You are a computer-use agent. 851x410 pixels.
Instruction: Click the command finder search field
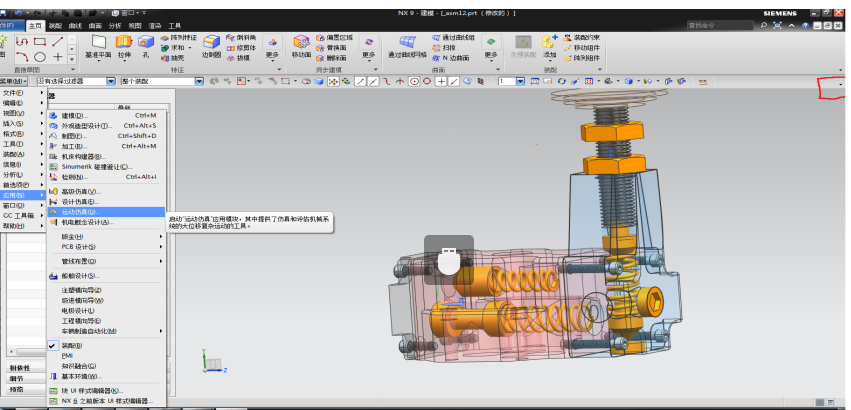720,25
